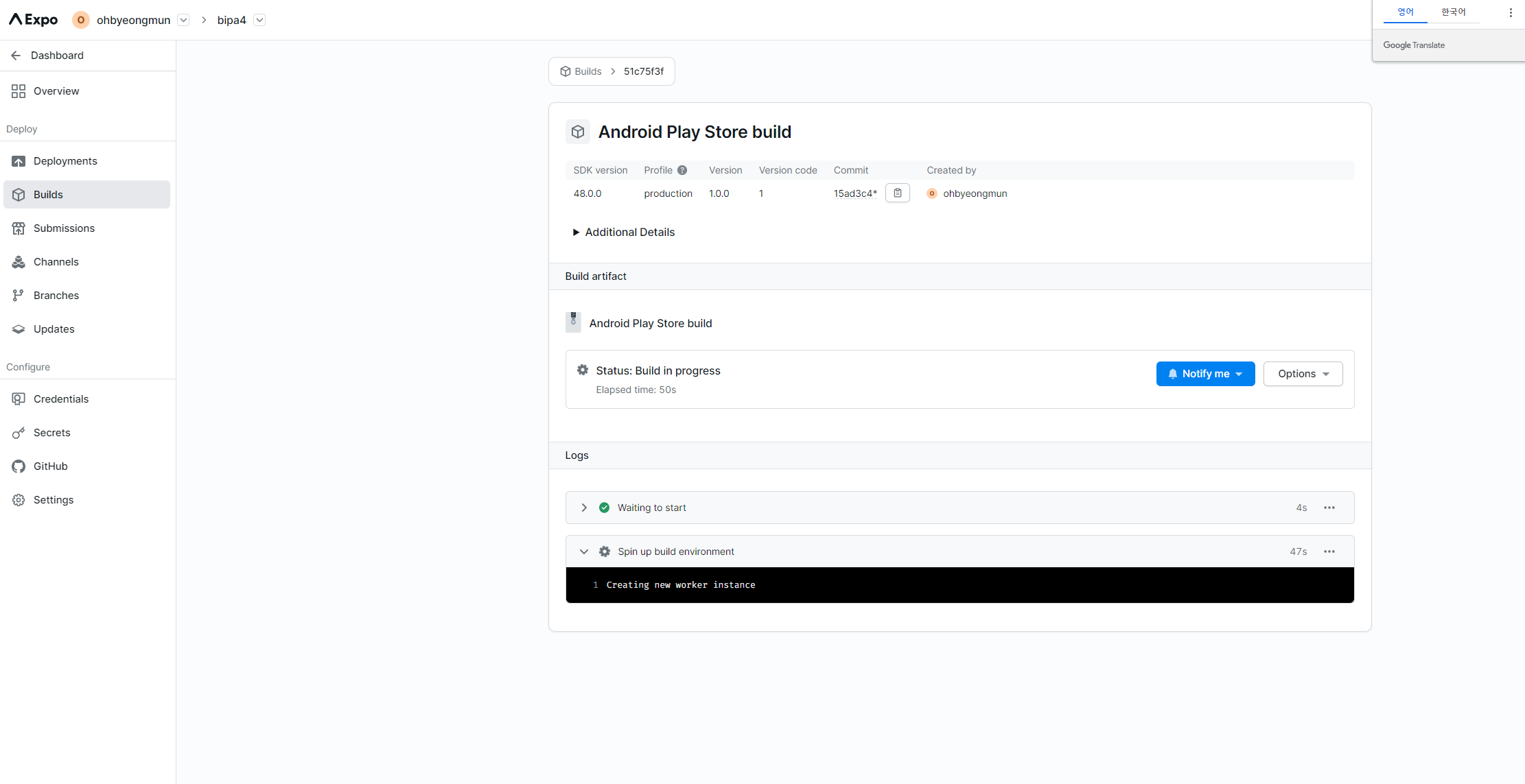This screenshot has width=1525, height=784.
Task: Open Google Translate options menu
Action: [x=1510, y=12]
